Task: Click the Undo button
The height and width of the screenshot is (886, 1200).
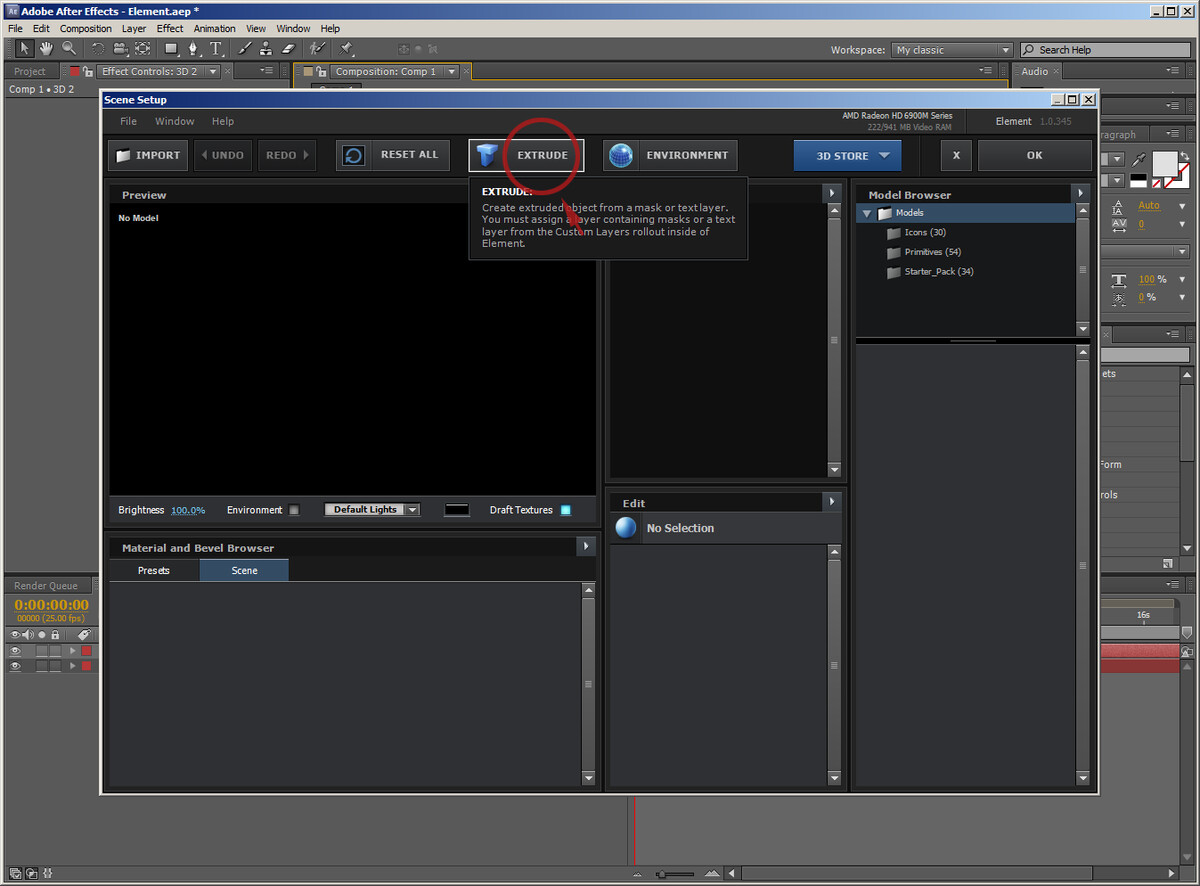Action: click(222, 155)
